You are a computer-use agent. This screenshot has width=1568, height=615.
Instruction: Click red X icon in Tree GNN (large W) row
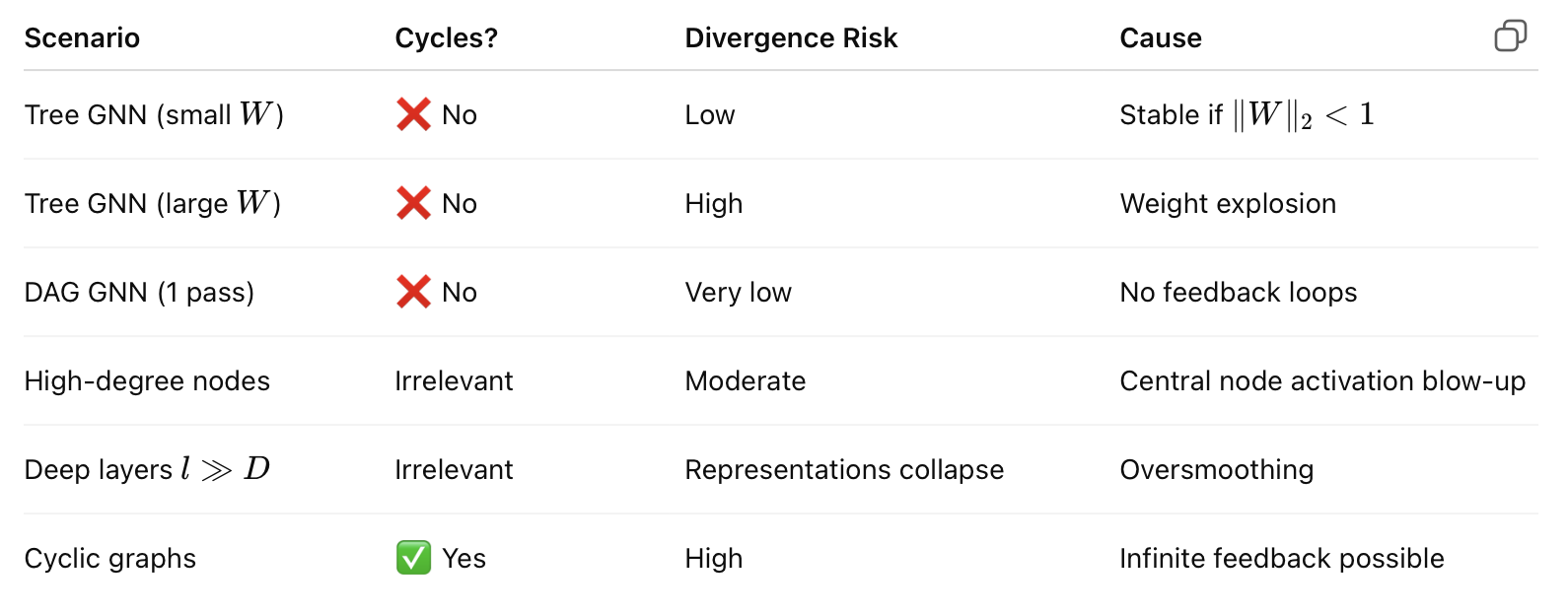413,203
